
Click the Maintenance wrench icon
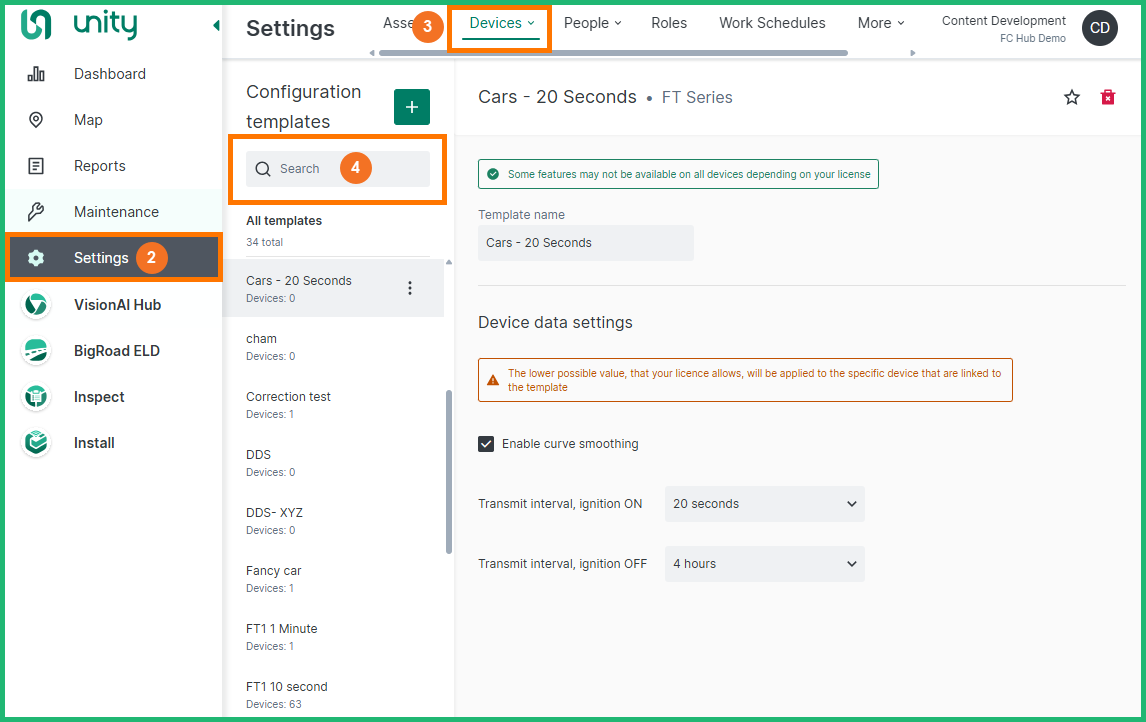pos(36,212)
